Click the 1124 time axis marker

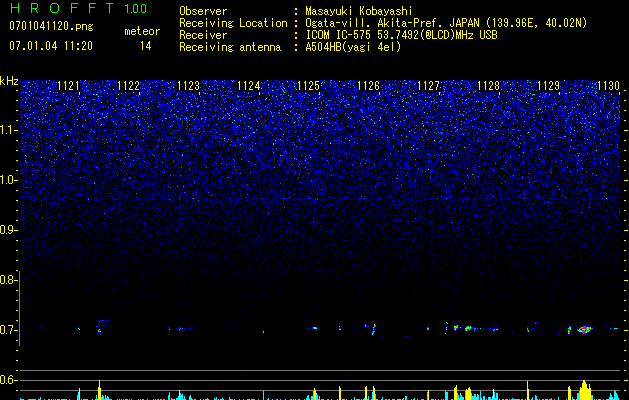(x=248, y=86)
